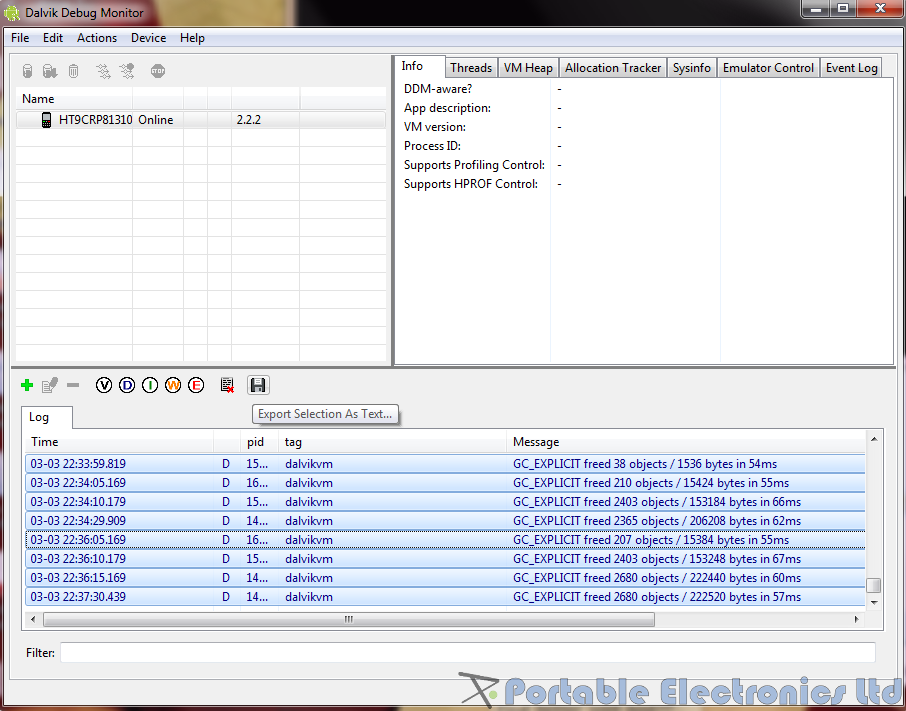This screenshot has height=711, width=906.
Task: Switch to the Event Log tab
Action: pyautogui.click(x=851, y=68)
